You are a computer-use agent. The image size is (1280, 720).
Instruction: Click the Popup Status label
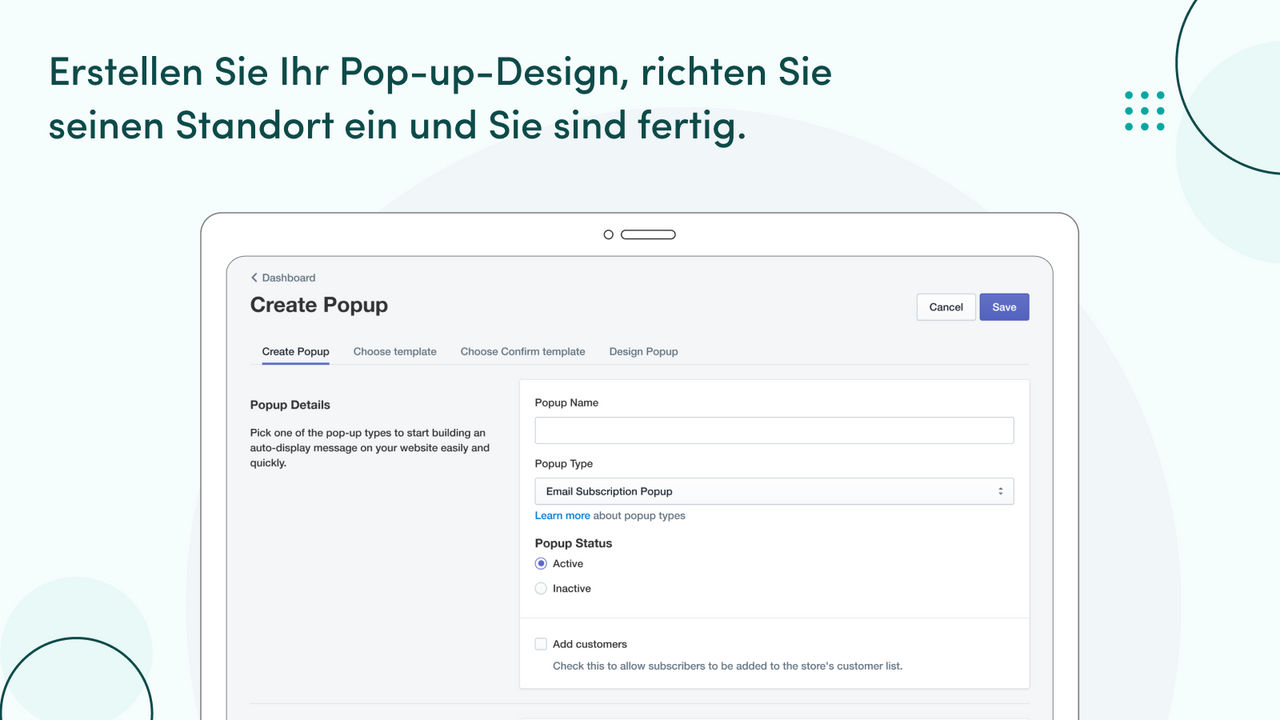(574, 543)
